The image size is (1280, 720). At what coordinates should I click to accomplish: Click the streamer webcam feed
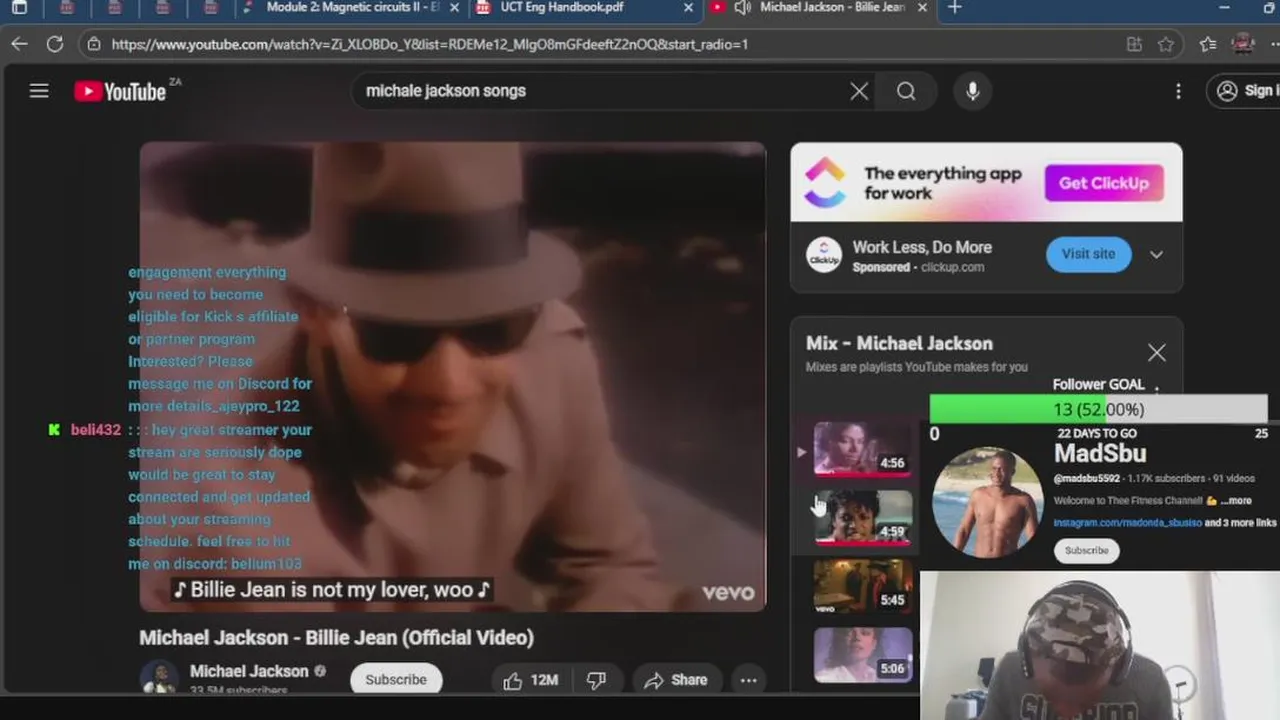pos(1099,645)
